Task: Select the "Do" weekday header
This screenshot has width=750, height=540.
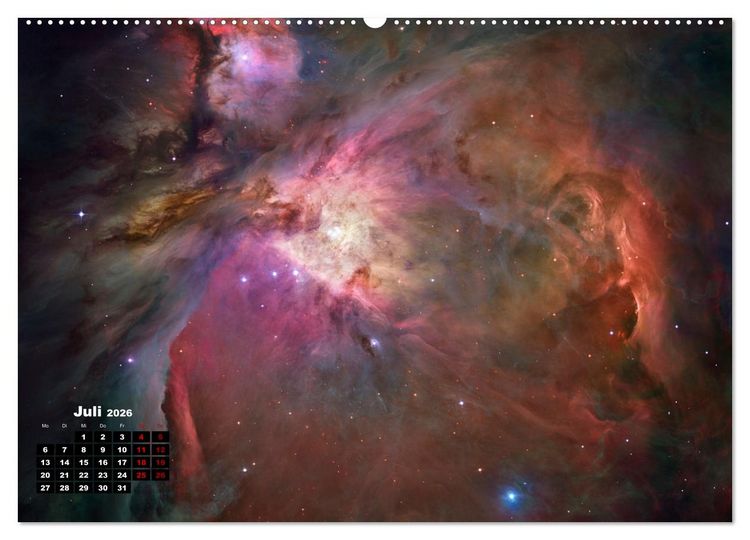Action: coord(103,426)
